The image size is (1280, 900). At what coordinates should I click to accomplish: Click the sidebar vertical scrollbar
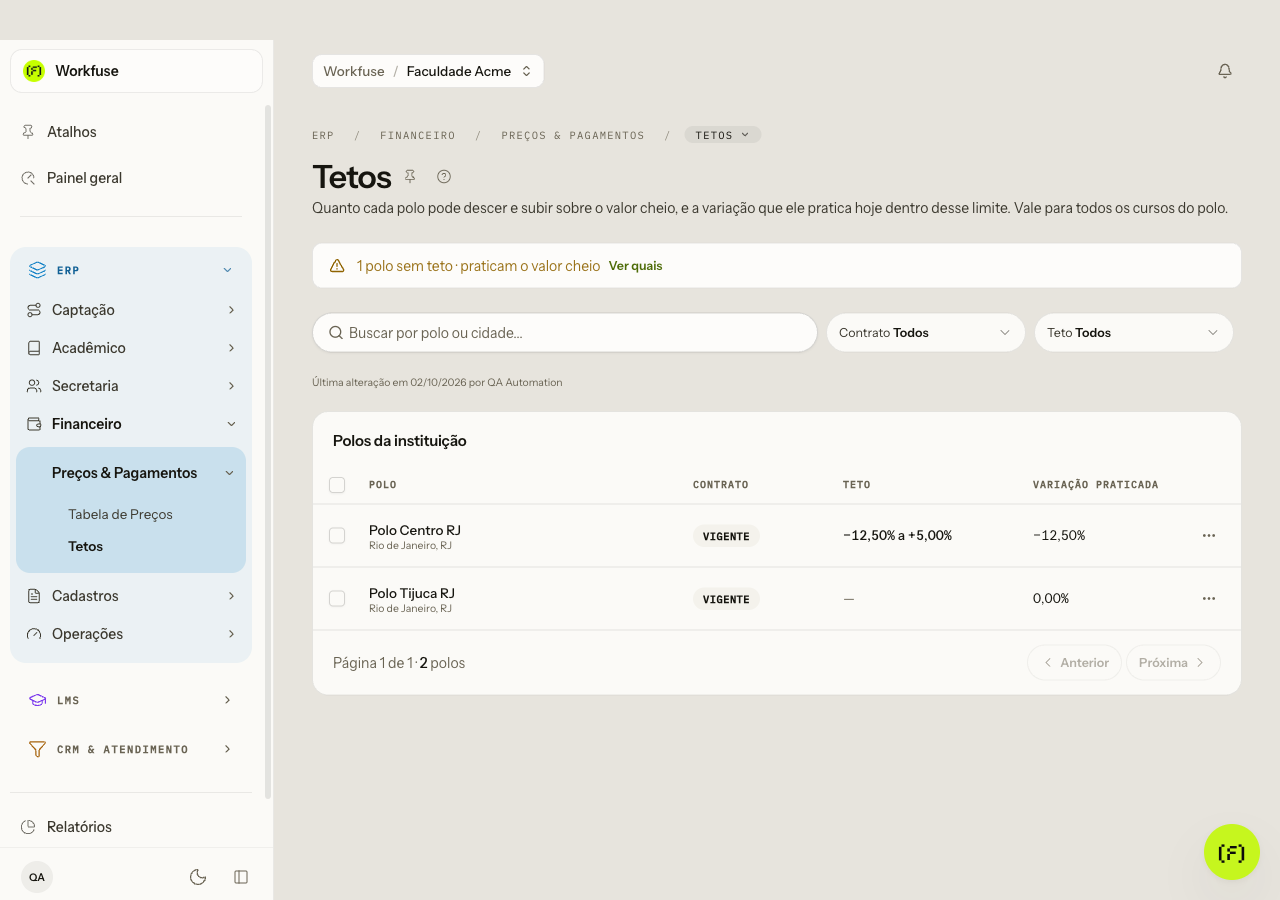point(267,450)
